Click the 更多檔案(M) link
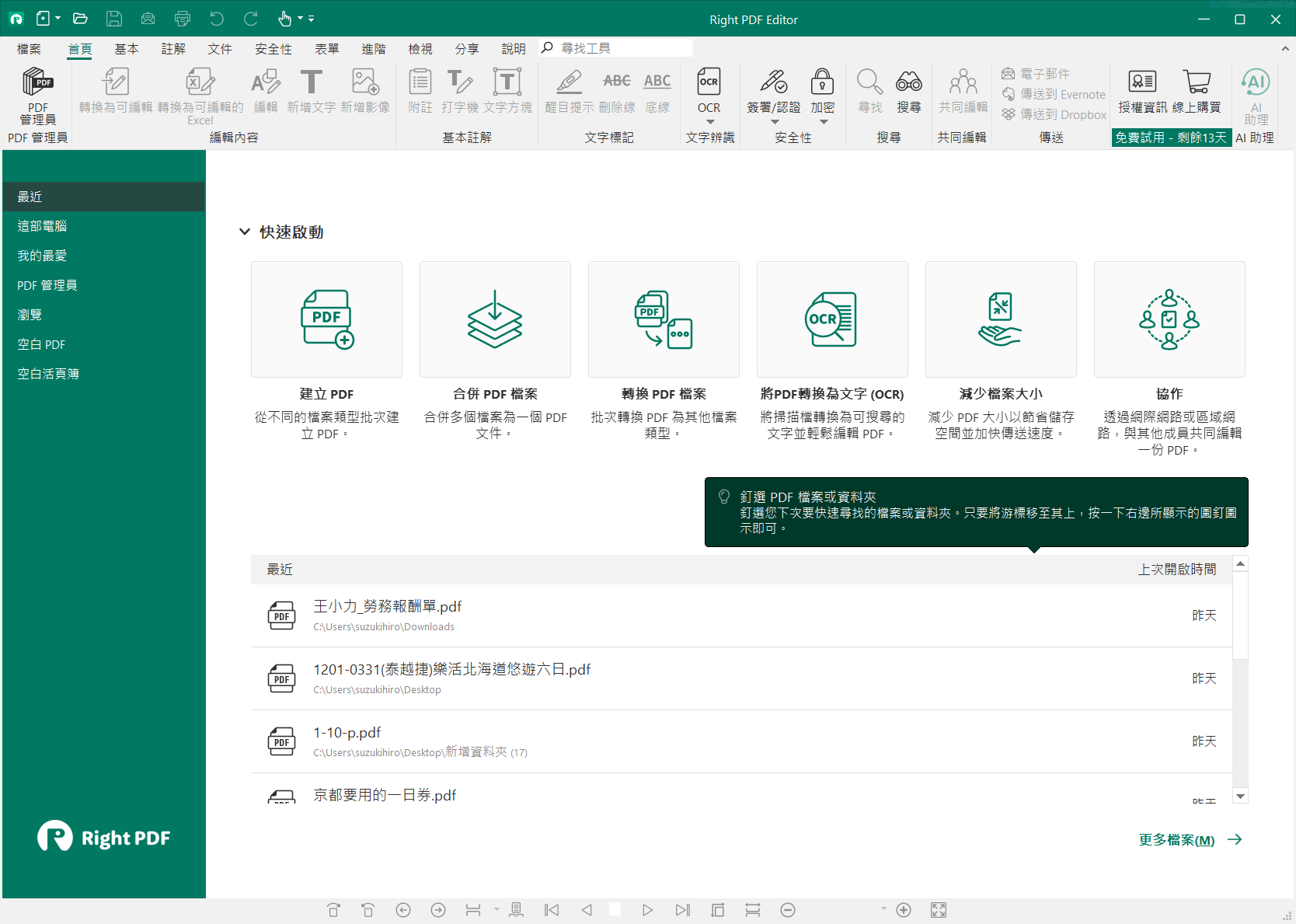 pos(1176,839)
